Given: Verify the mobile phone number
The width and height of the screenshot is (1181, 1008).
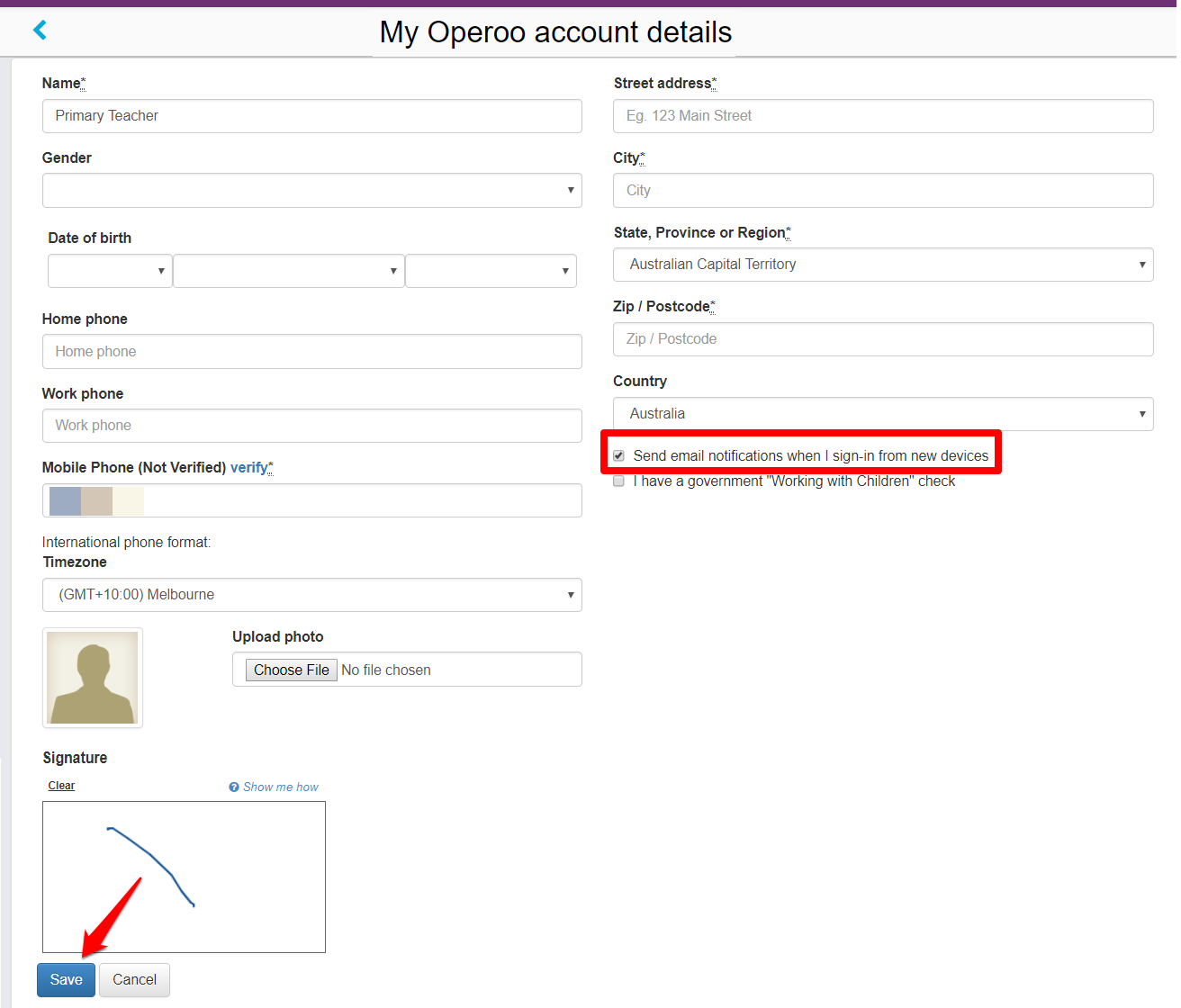Looking at the screenshot, I should (249, 468).
